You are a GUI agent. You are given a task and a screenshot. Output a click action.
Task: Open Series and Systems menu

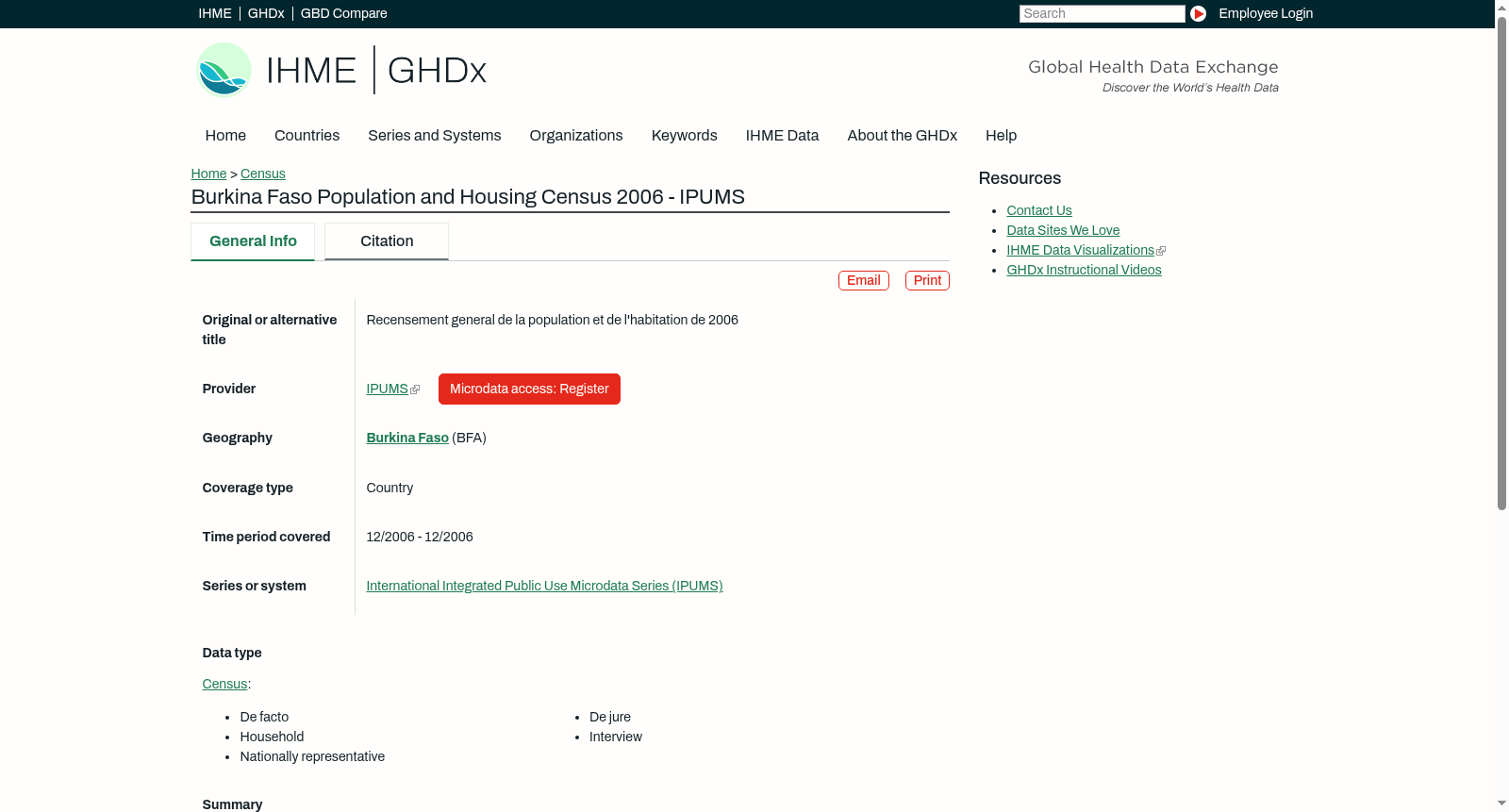tap(435, 136)
